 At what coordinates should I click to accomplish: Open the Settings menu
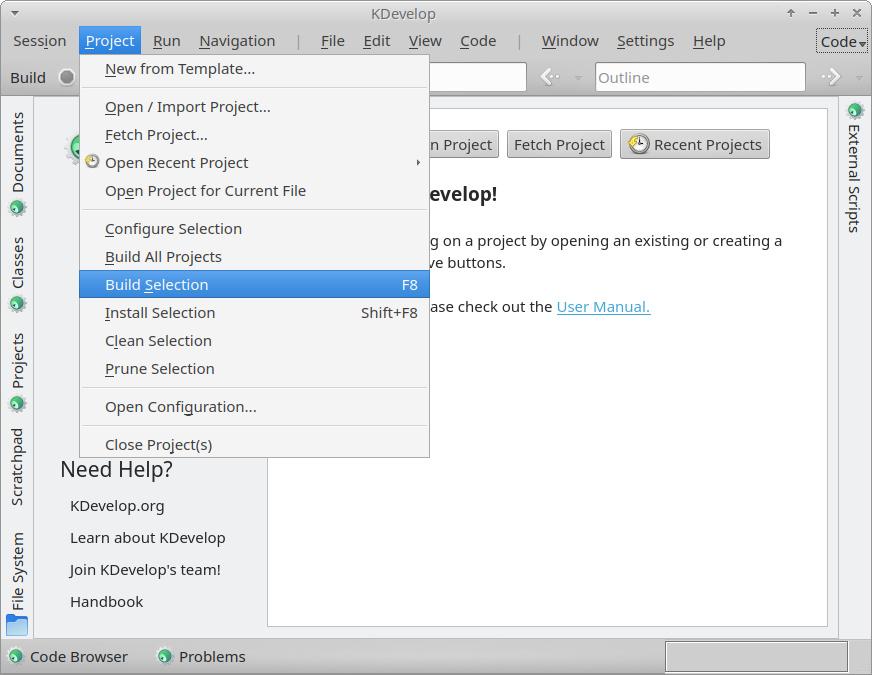pyautogui.click(x=645, y=41)
